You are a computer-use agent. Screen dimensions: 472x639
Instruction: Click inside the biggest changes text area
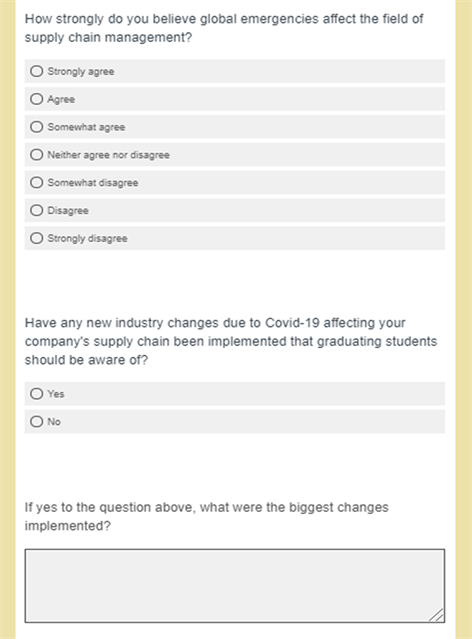tap(235, 586)
